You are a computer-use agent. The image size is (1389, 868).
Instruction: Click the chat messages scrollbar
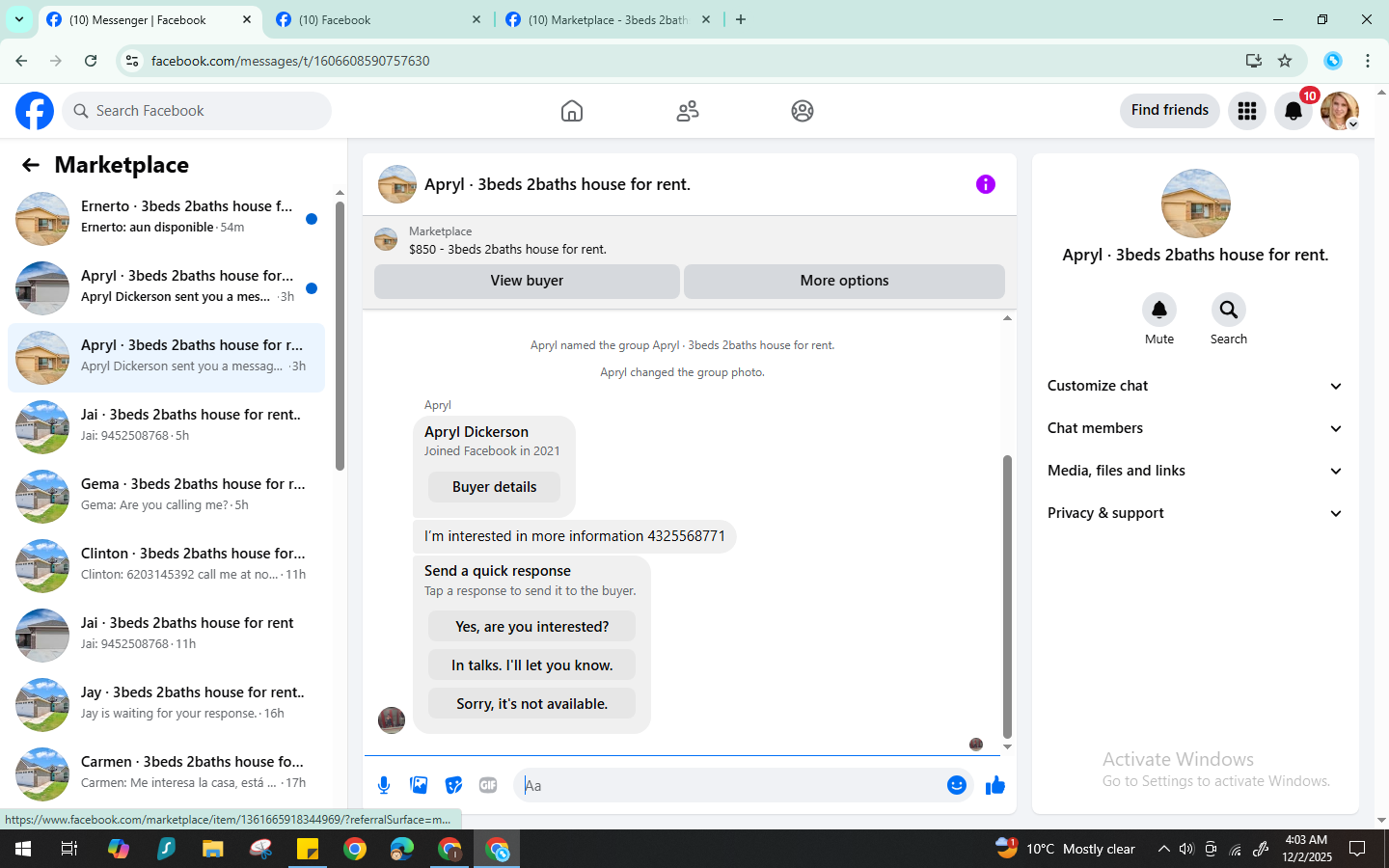tap(1007, 596)
